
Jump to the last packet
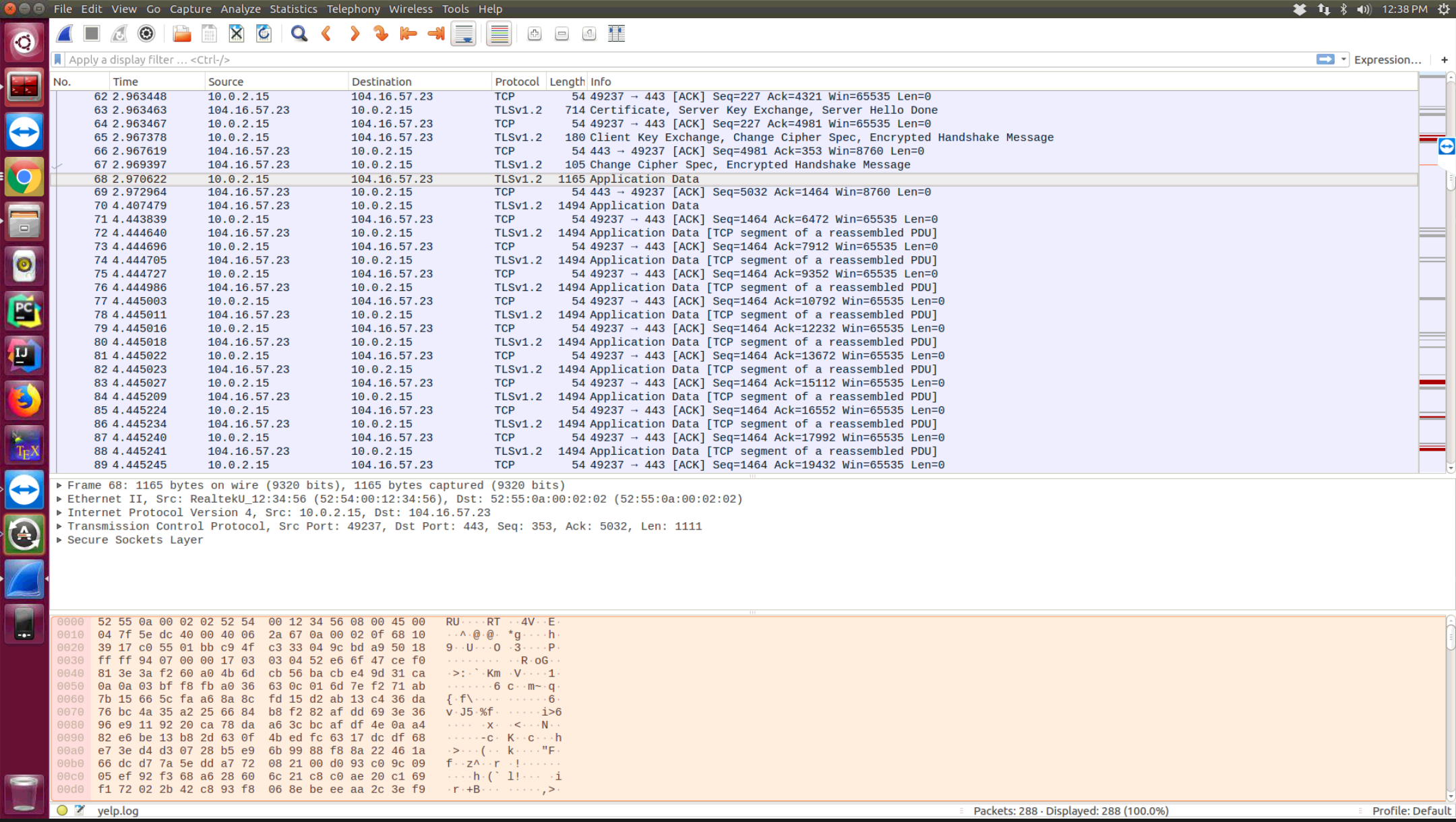(435, 33)
